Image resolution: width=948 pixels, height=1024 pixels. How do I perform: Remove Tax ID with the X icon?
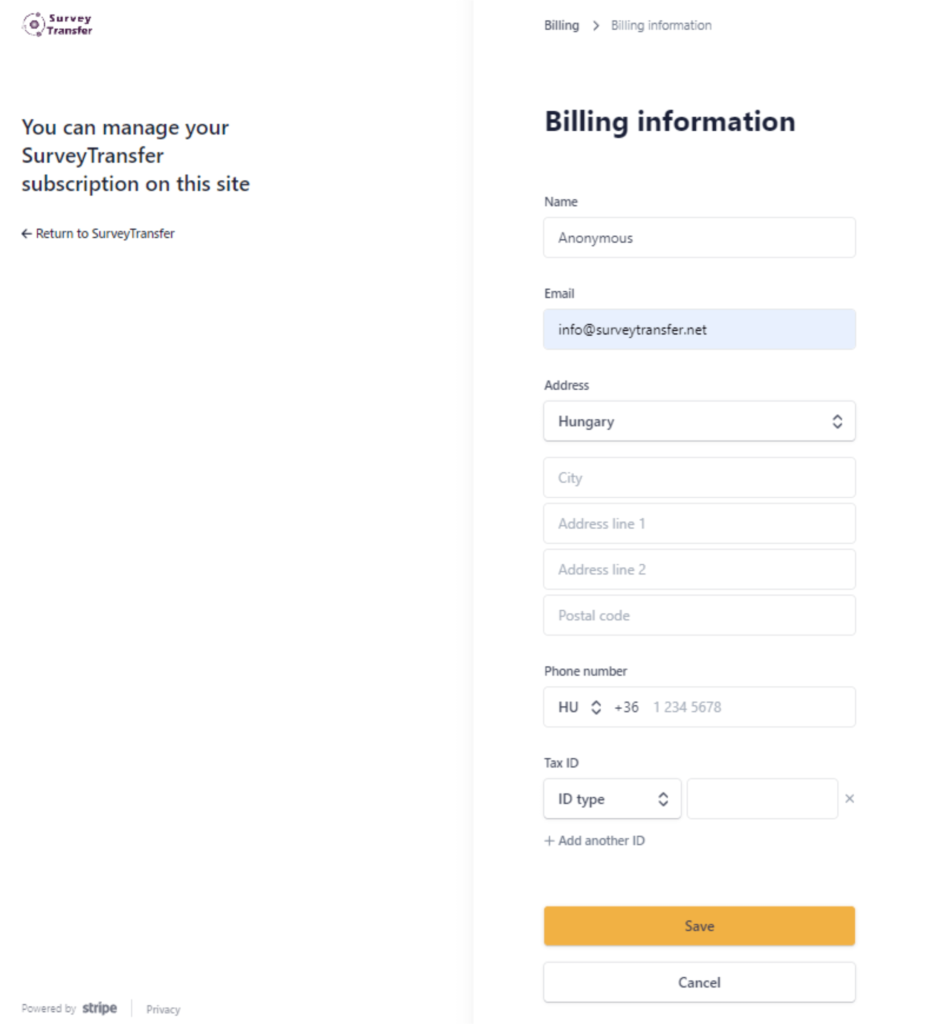(x=849, y=799)
